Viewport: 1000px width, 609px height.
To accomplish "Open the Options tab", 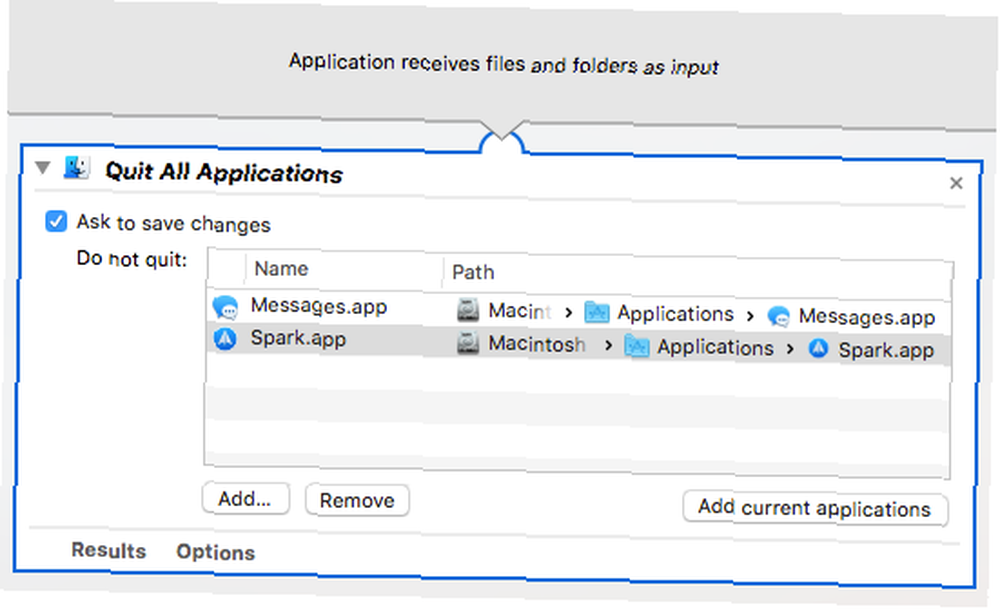I will tap(216, 552).
